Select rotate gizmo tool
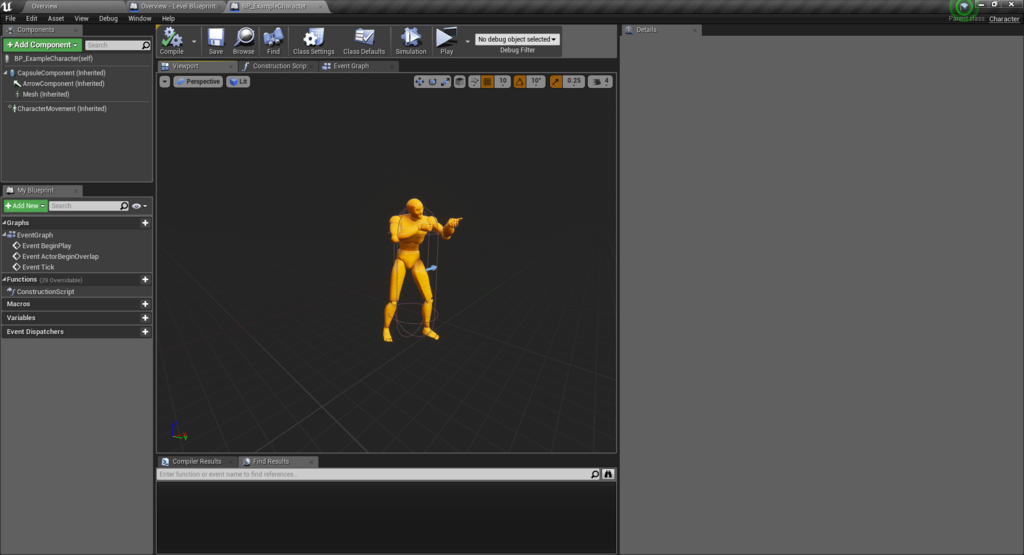The height and width of the screenshot is (555, 1024). 432,82
